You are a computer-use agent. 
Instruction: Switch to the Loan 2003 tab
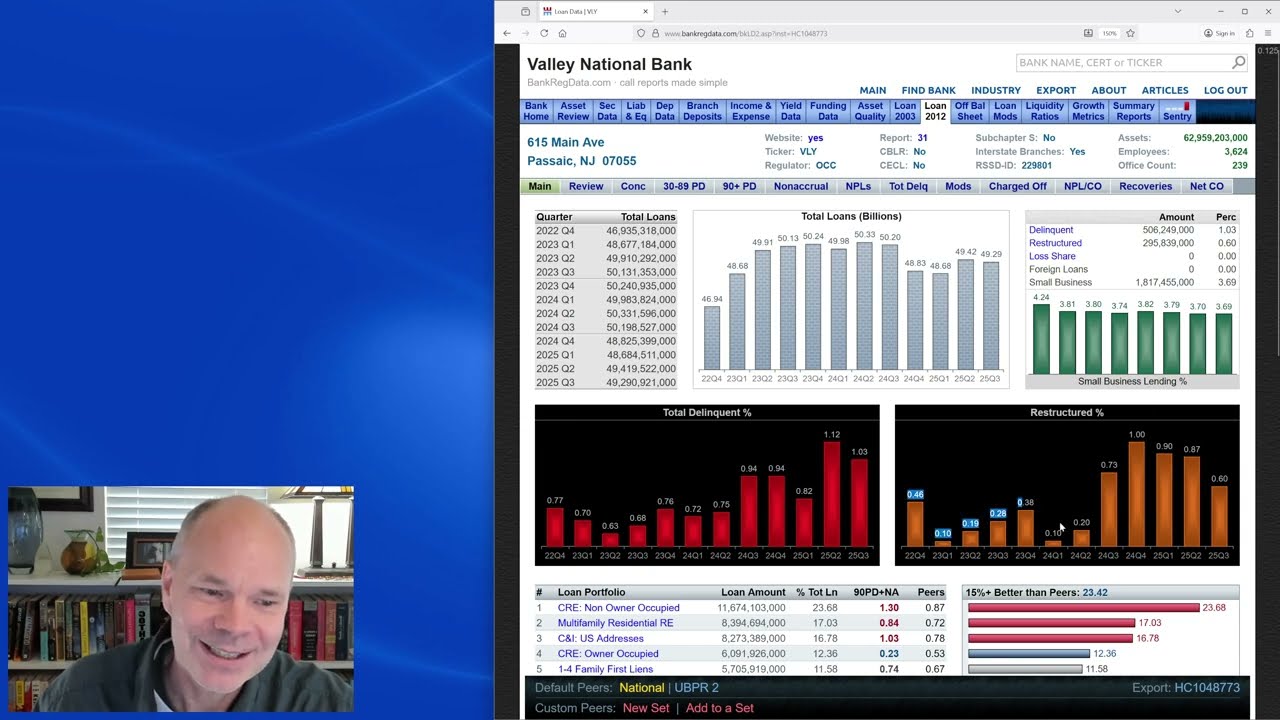(905, 111)
